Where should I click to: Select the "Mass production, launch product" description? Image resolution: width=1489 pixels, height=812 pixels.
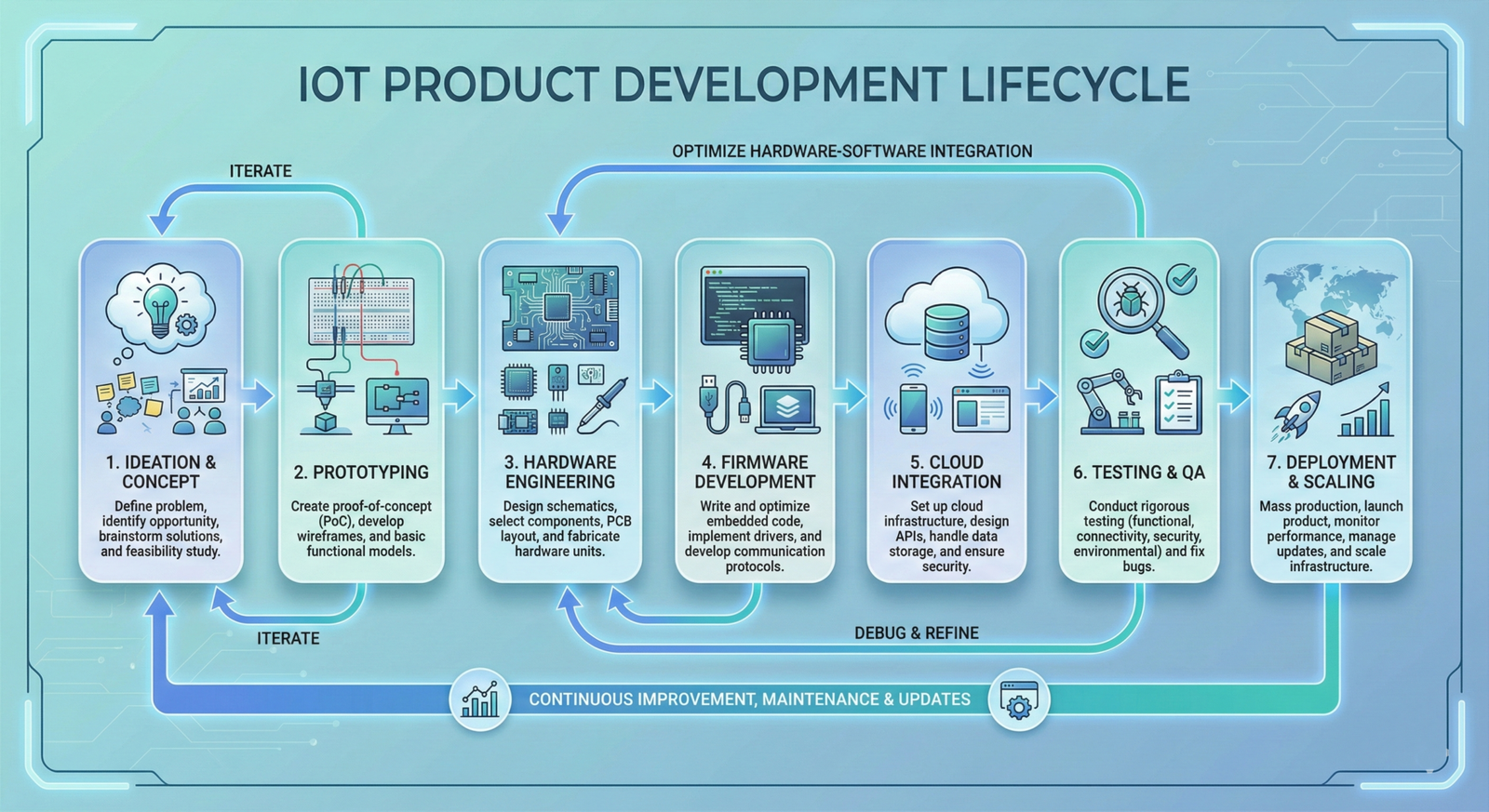[x=1331, y=536]
